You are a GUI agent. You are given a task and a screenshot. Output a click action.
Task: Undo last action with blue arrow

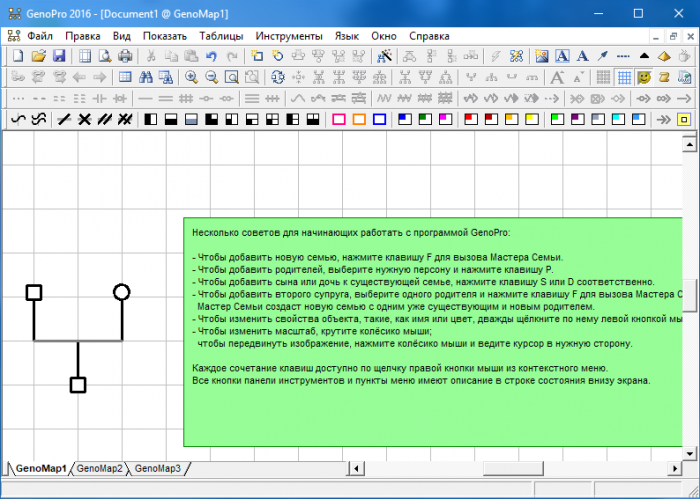point(211,56)
